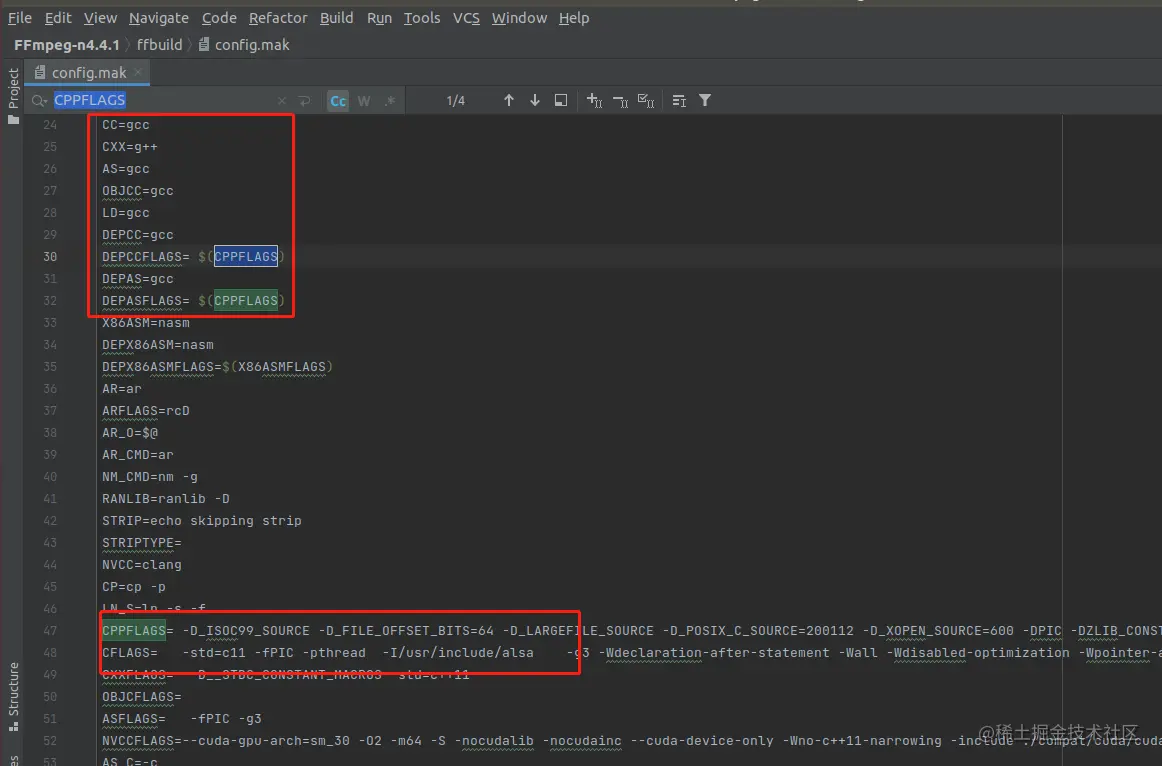The image size is (1162, 766).
Task: Toggle the Match Case (Cc) search option
Action: (338, 100)
